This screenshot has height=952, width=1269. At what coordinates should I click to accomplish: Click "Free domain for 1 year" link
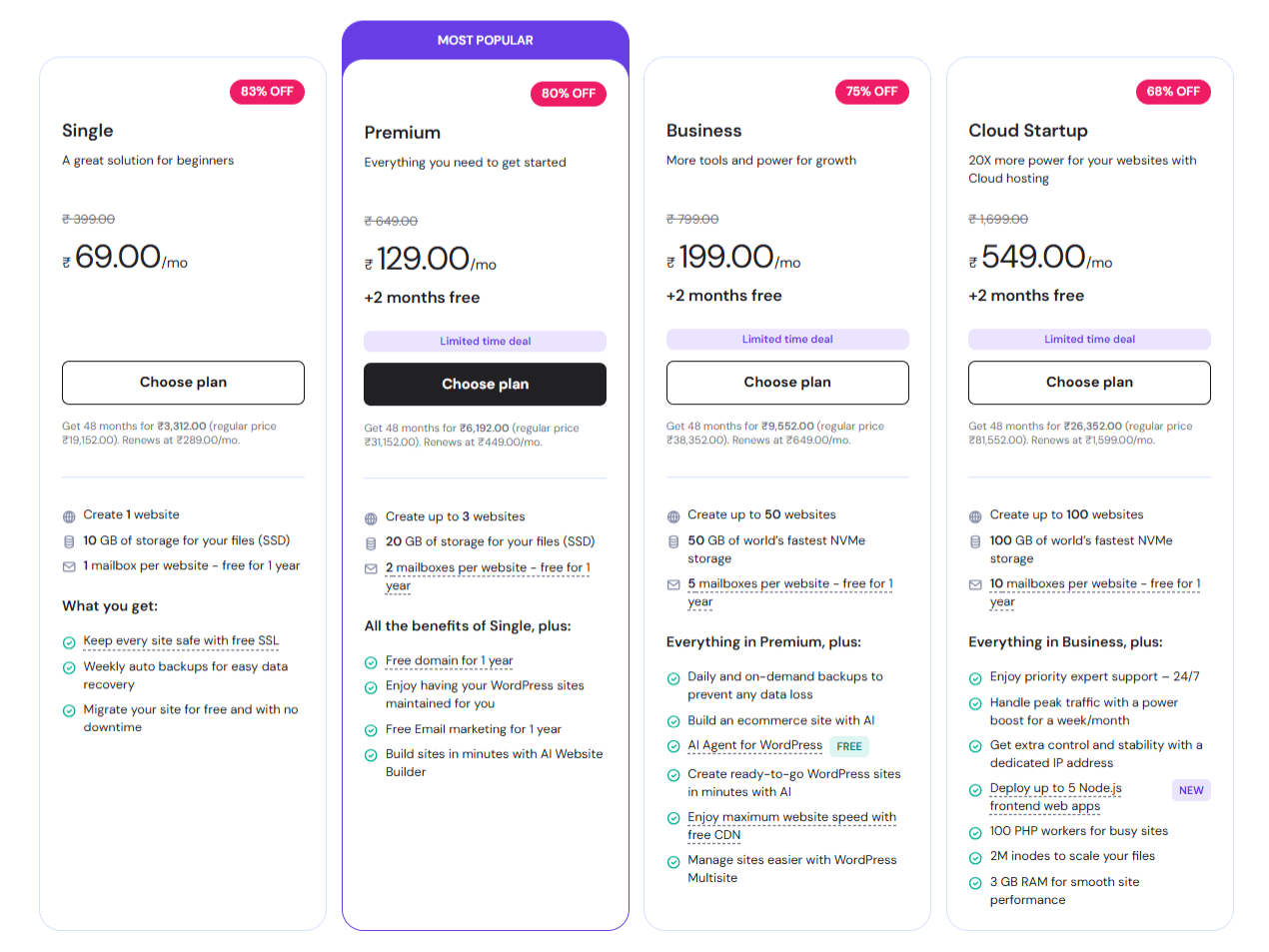[x=449, y=661]
